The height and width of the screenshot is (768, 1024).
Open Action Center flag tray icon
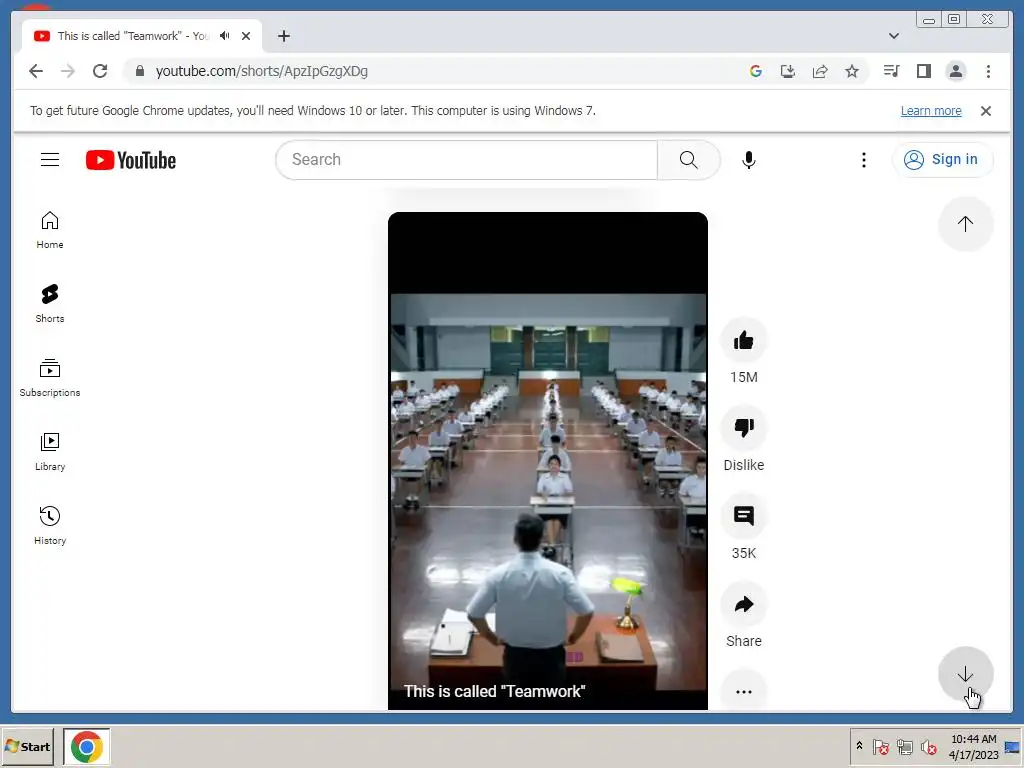[880, 746]
